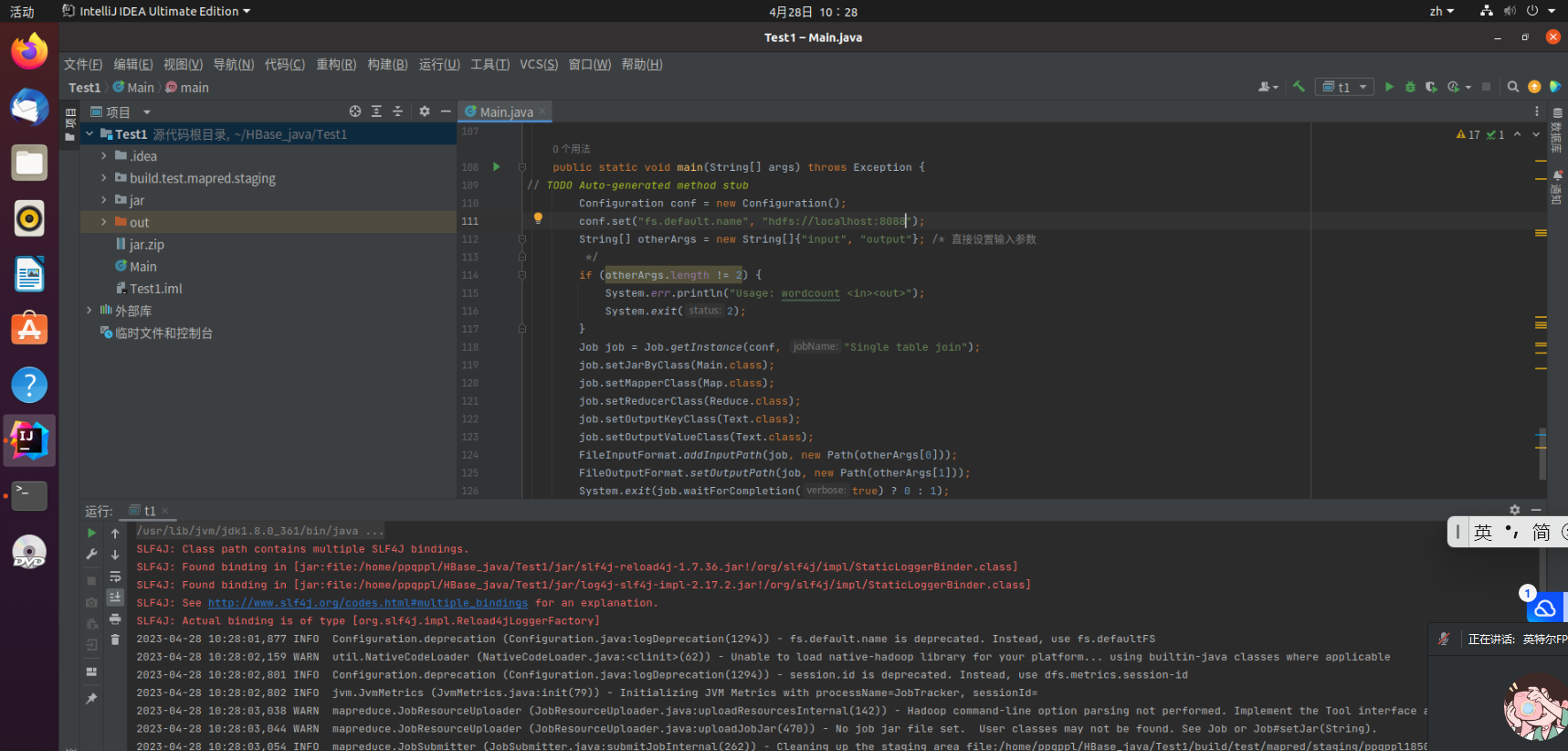
Task: Select Main class in project tree
Action: (x=136, y=267)
